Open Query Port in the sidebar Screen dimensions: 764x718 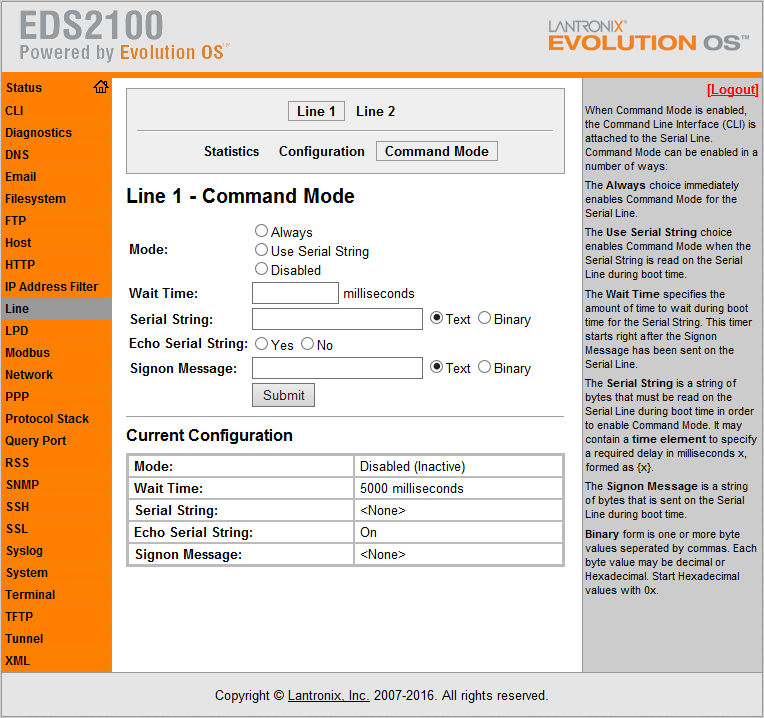pos(57,440)
